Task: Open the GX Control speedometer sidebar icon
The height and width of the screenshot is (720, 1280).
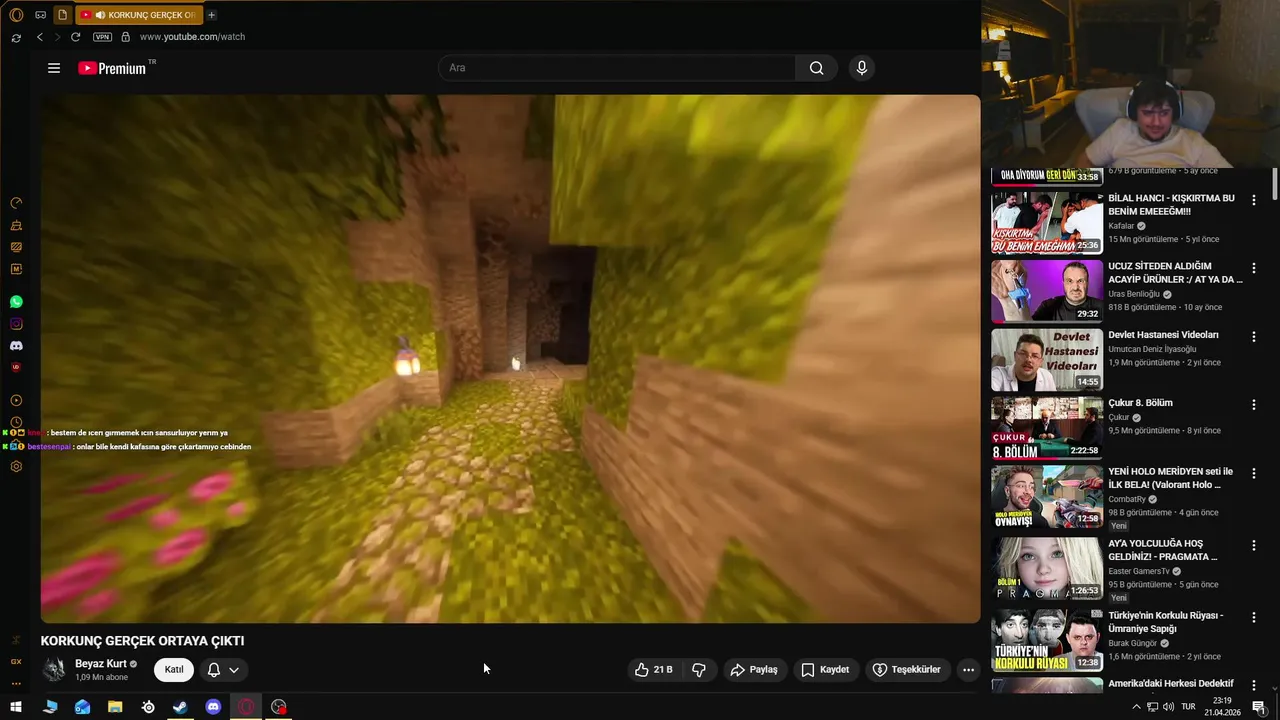Action: pyautogui.click(x=16, y=203)
